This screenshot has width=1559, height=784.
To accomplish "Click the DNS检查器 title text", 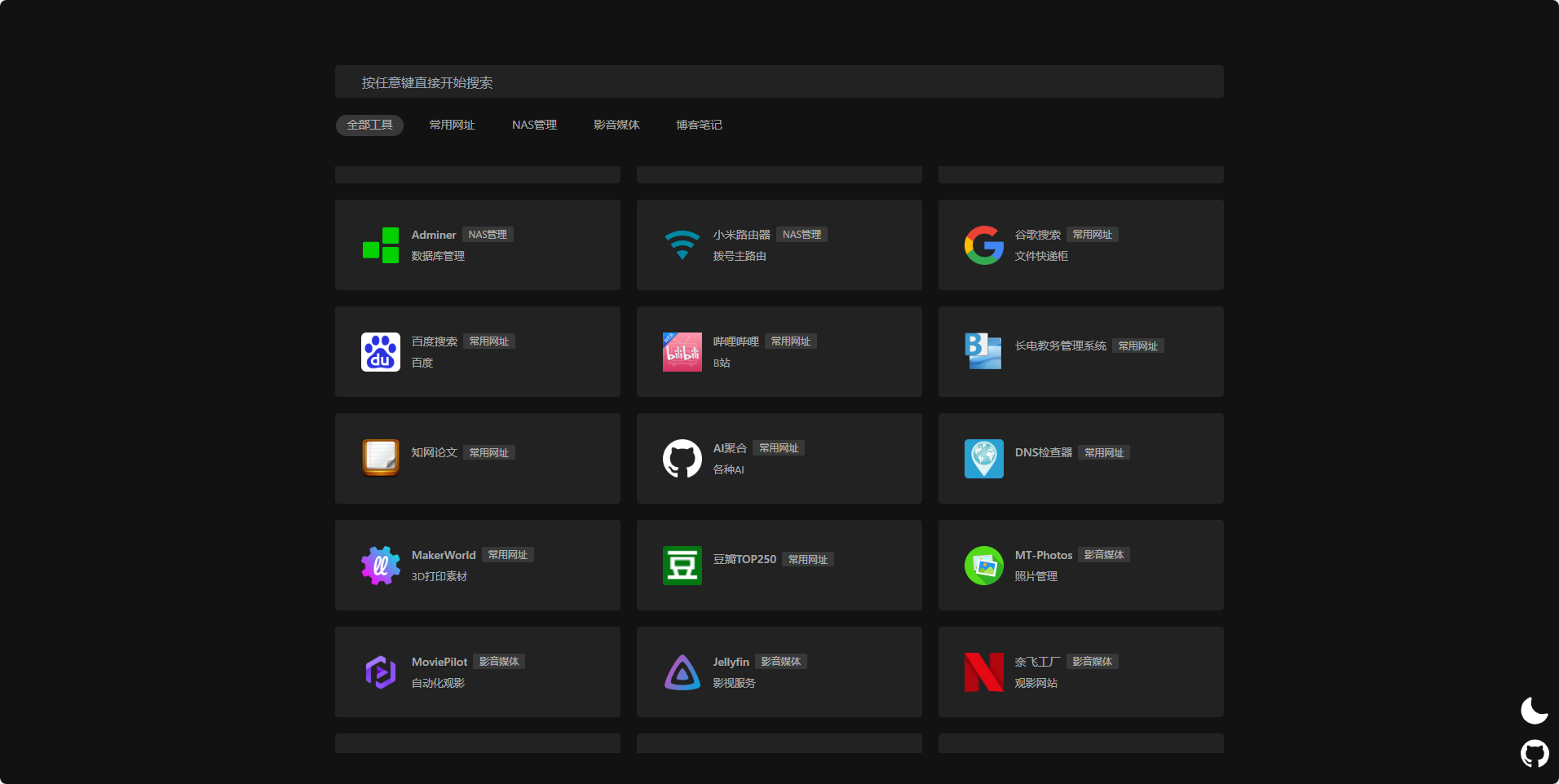I will (x=1044, y=452).
